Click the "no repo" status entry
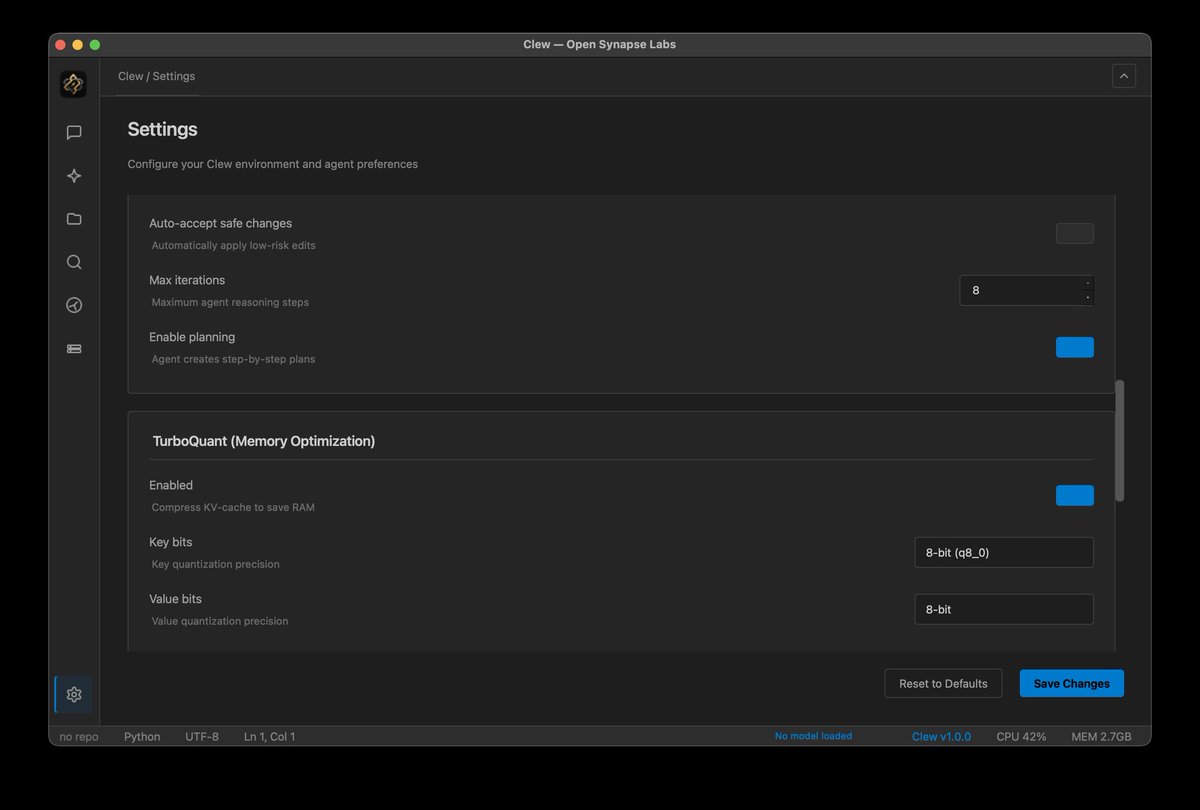 (79, 737)
